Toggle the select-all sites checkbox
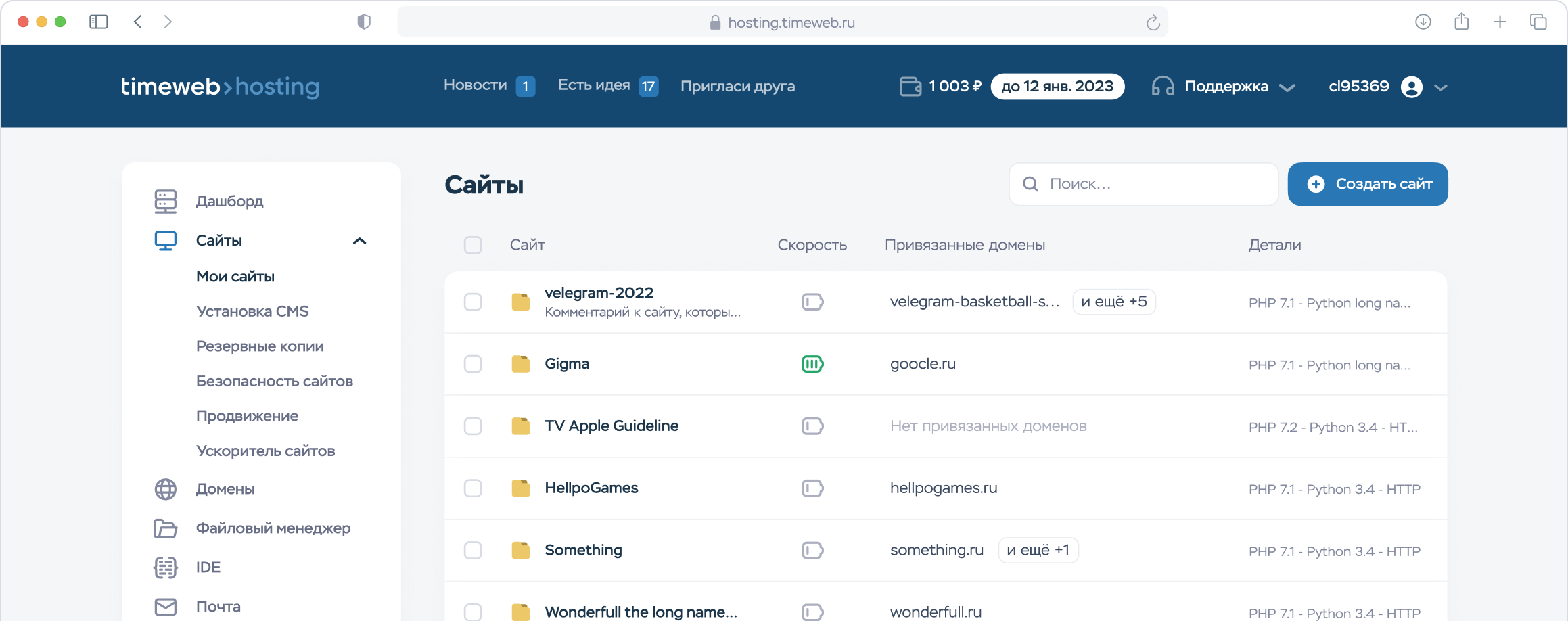Image resolution: width=1568 pixels, height=621 pixels. point(473,245)
